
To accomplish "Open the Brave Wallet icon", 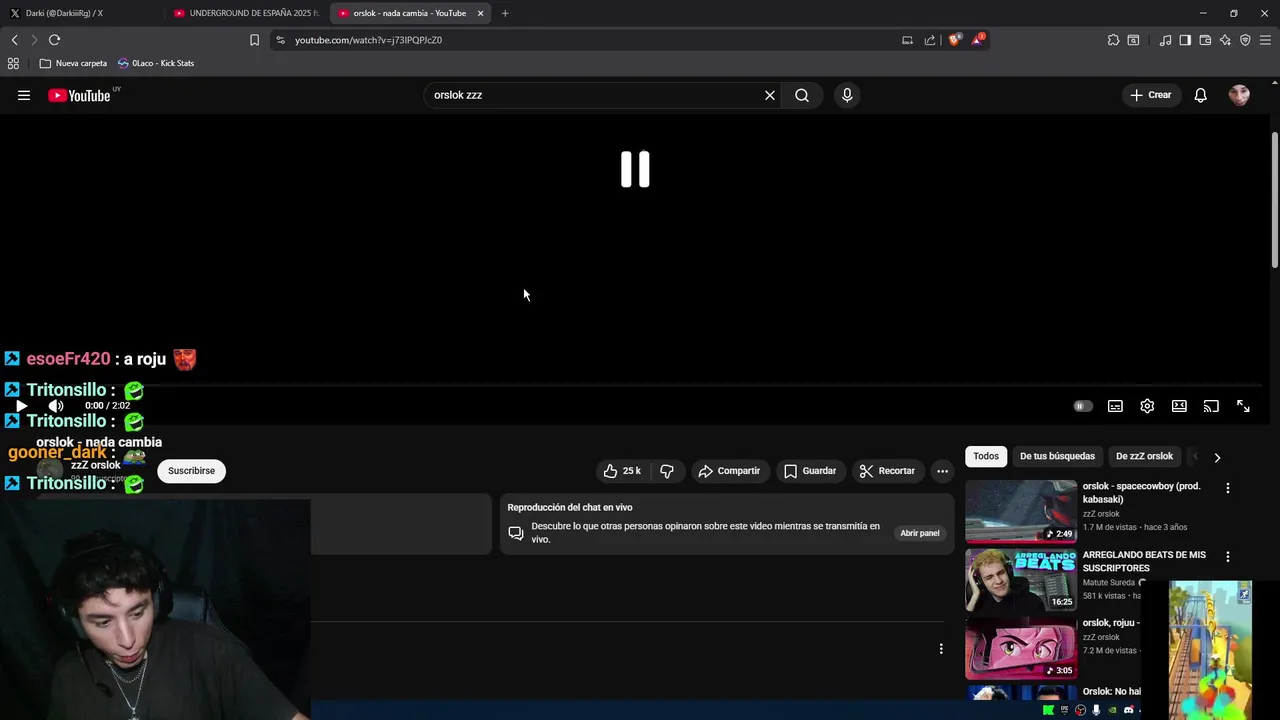I will pos(1205,40).
